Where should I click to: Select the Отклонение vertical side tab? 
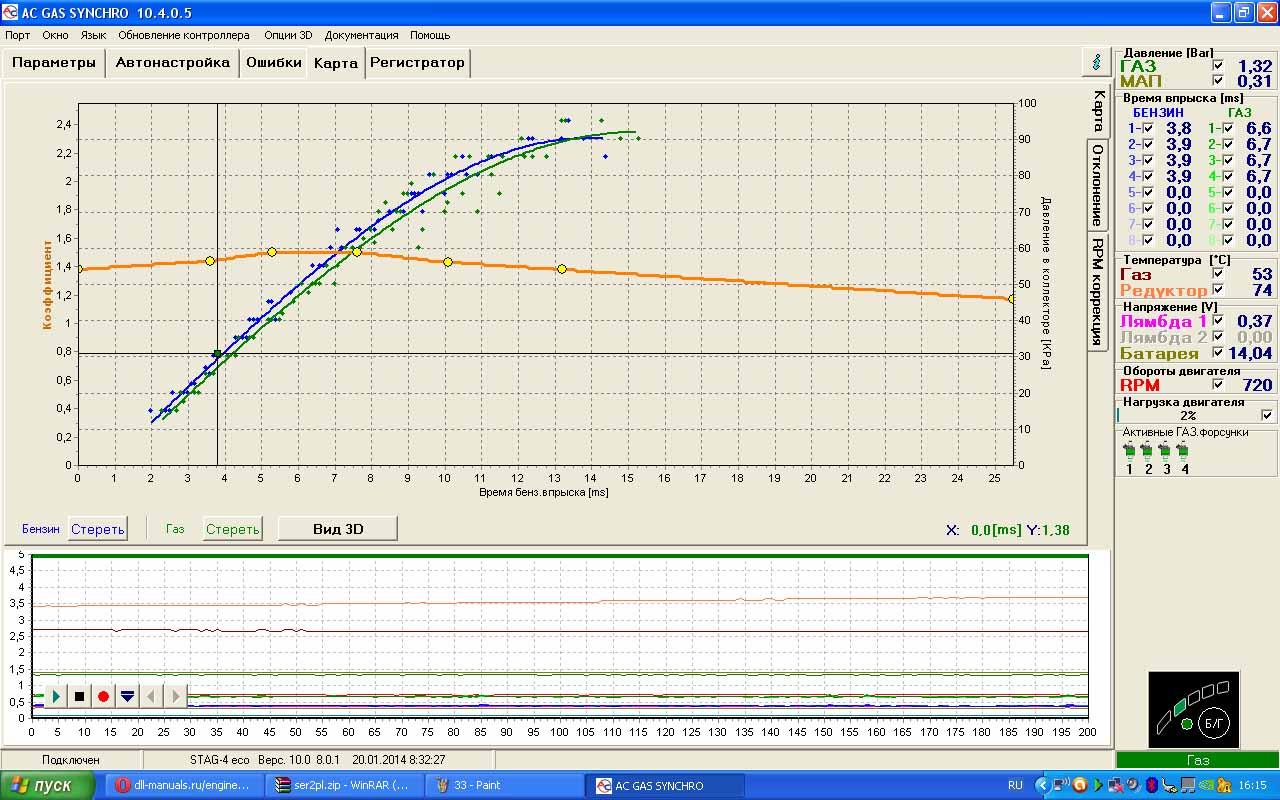pos(1098,186)
